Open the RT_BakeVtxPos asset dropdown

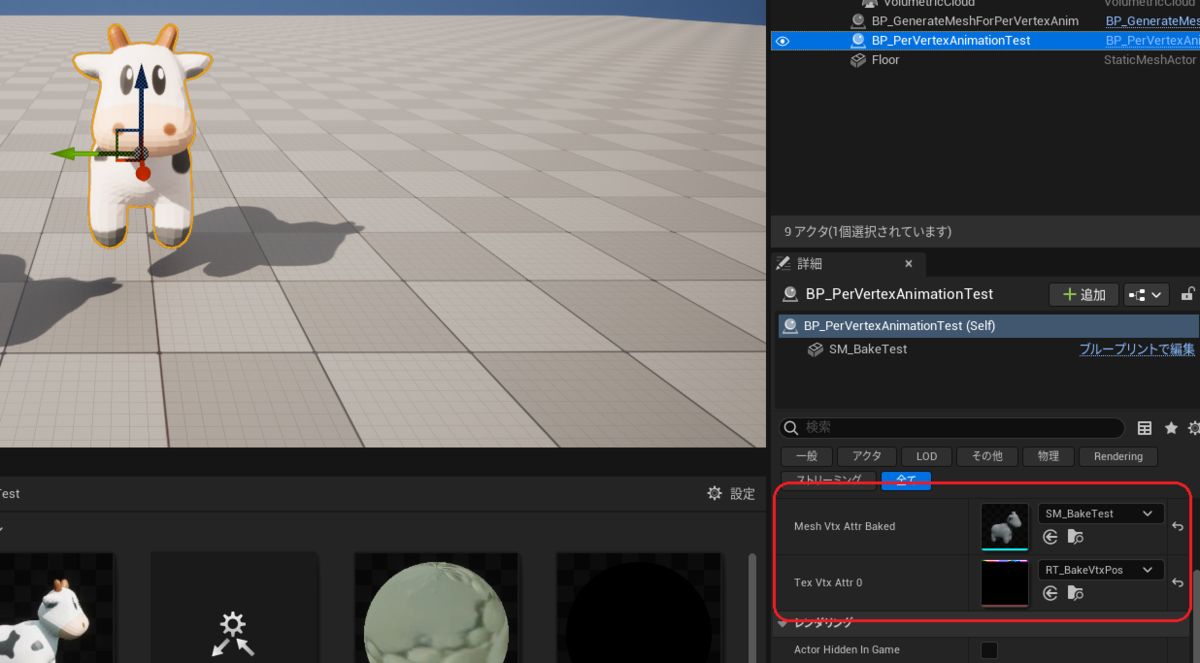point(1100,568)
